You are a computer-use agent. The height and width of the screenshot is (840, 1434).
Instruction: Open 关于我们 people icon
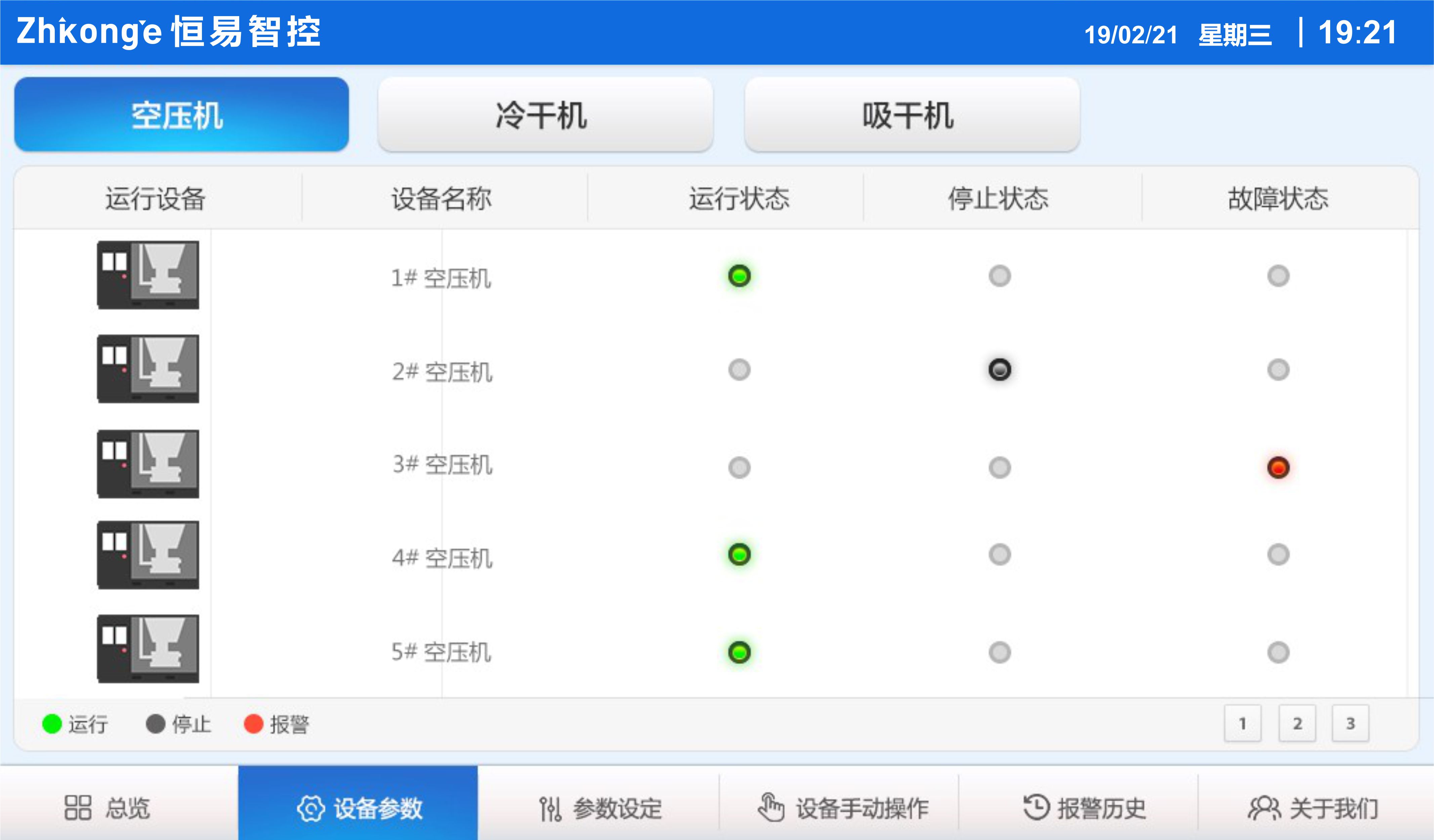pos(1264,807)
